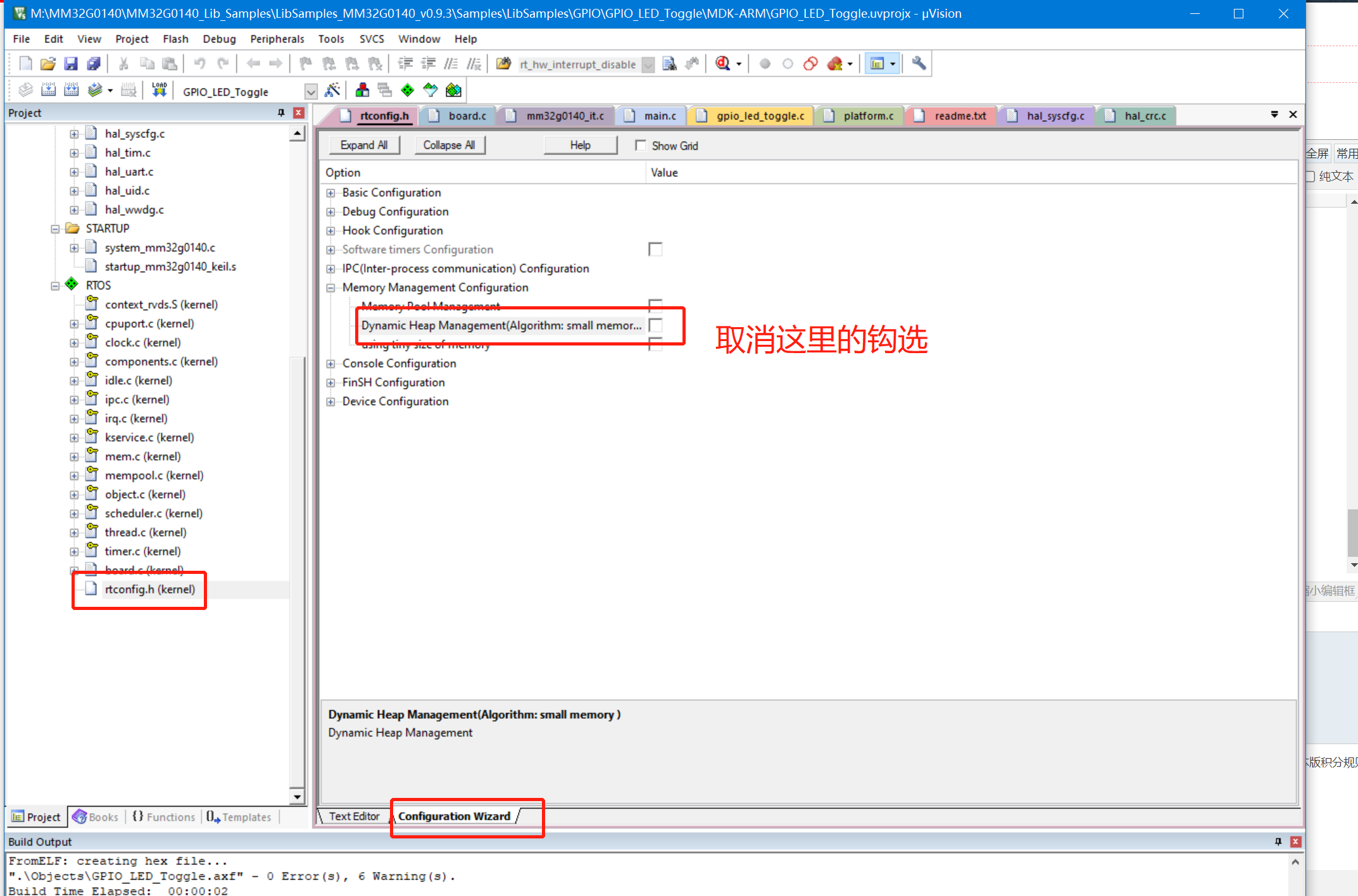Screen dimensions: 1358x896
Task: Click the Build target icon
Action: pos(49,90)
